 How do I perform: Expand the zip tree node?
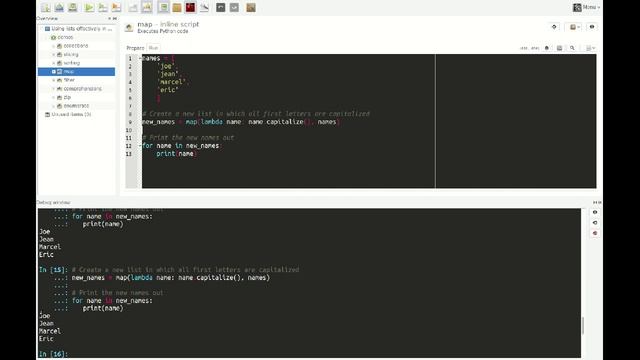click(x=53, y=97)
